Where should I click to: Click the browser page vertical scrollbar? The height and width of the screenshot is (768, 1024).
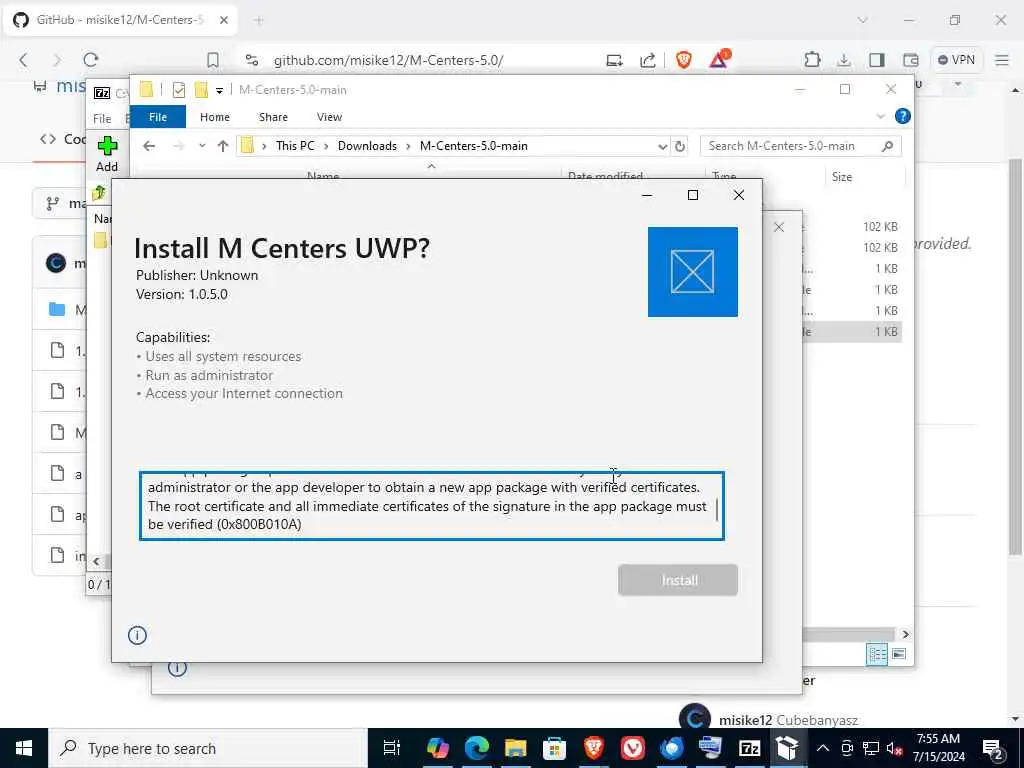click(1016, 356)
